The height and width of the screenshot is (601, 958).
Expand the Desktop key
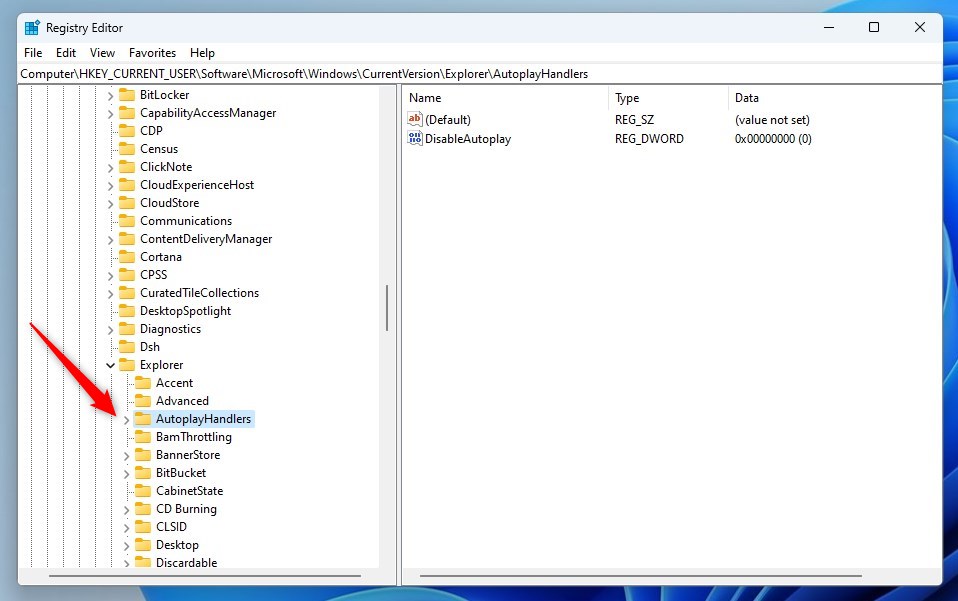[126, 546]
